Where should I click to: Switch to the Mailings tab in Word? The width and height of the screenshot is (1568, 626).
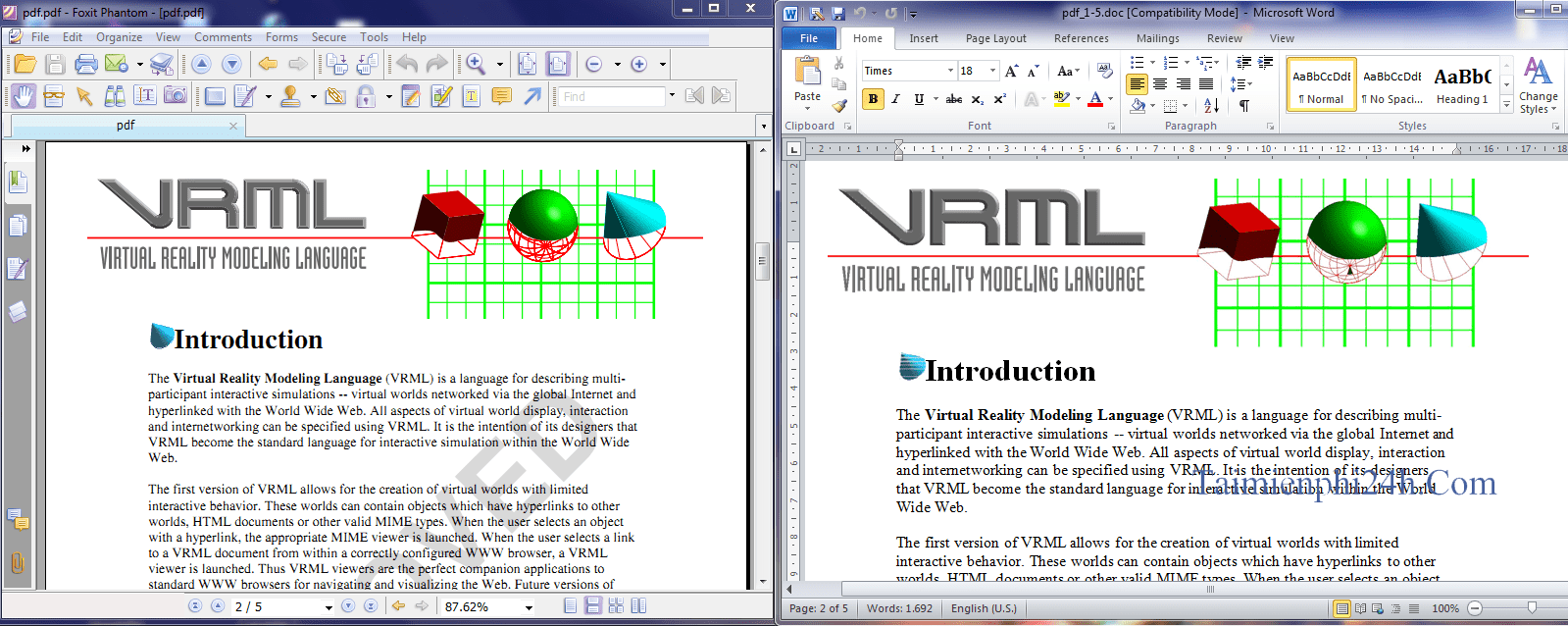[1157, 38]
